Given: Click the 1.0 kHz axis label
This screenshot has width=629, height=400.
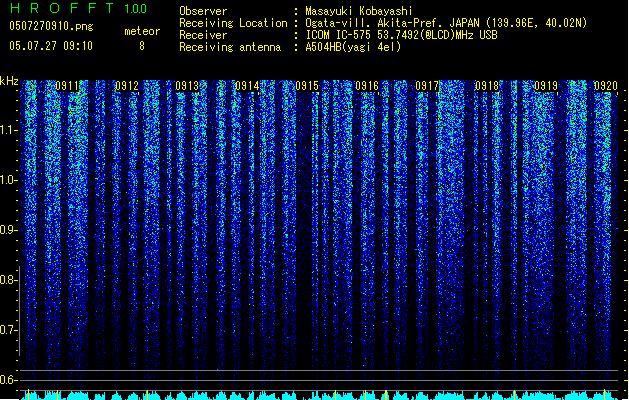Looking at the screenshot, I should pyautogui.click(x=9, y=180).
